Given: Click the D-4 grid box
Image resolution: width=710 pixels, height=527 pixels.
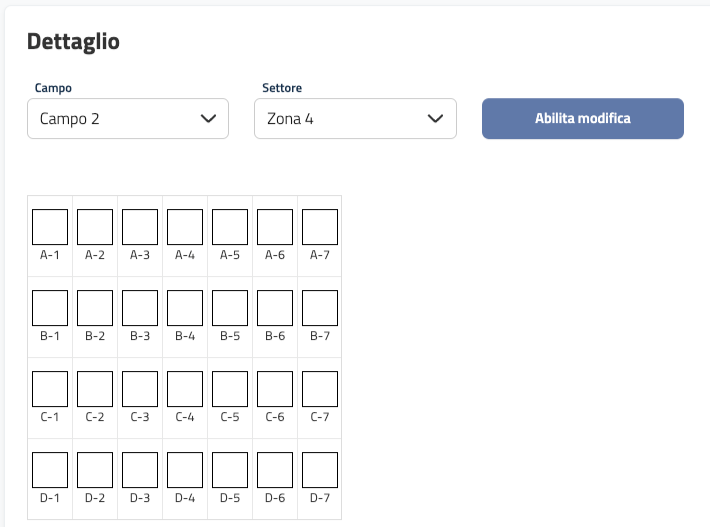Looking at the screenshot, I should pos(185,470).
